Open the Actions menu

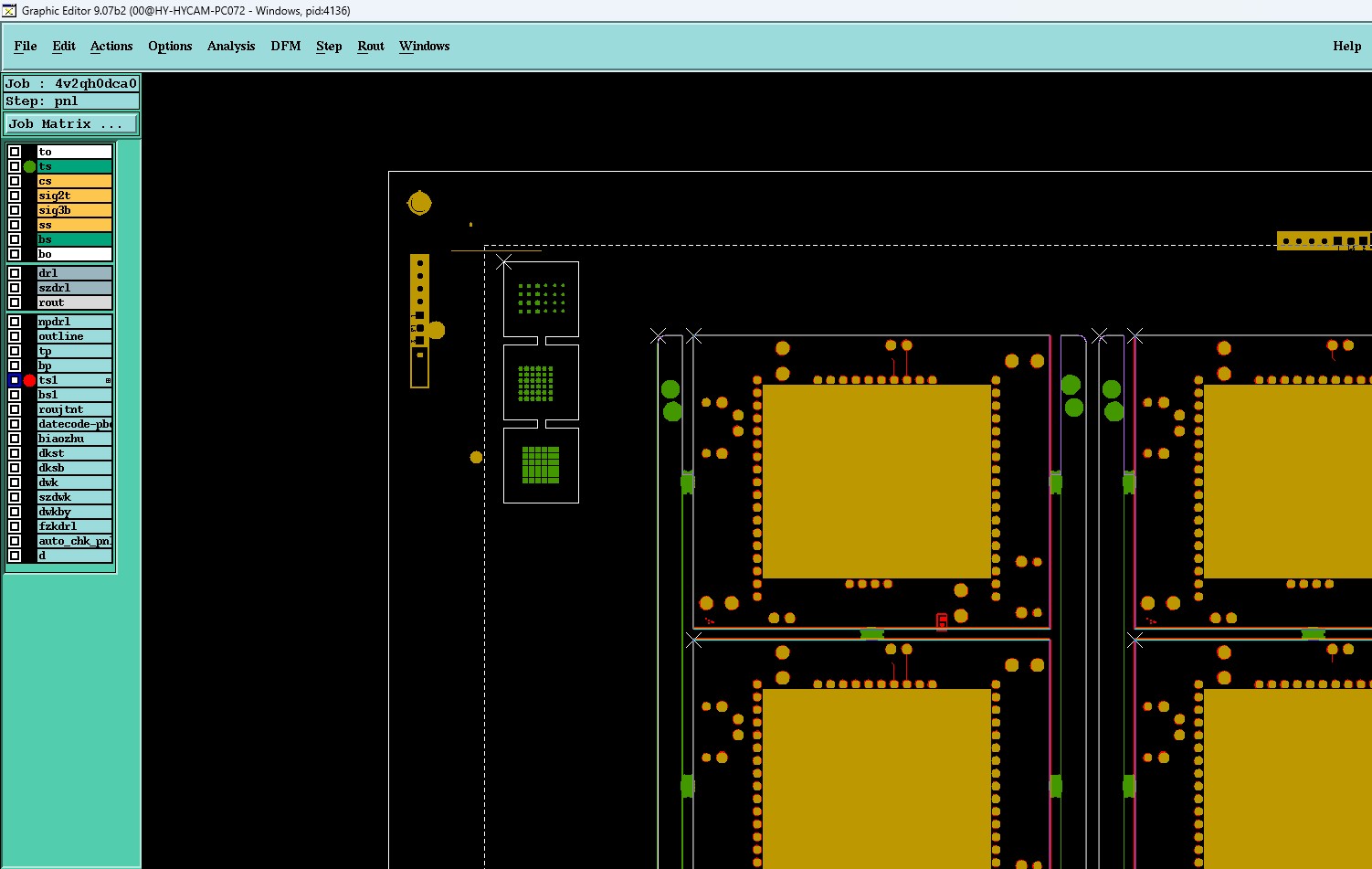111,46
